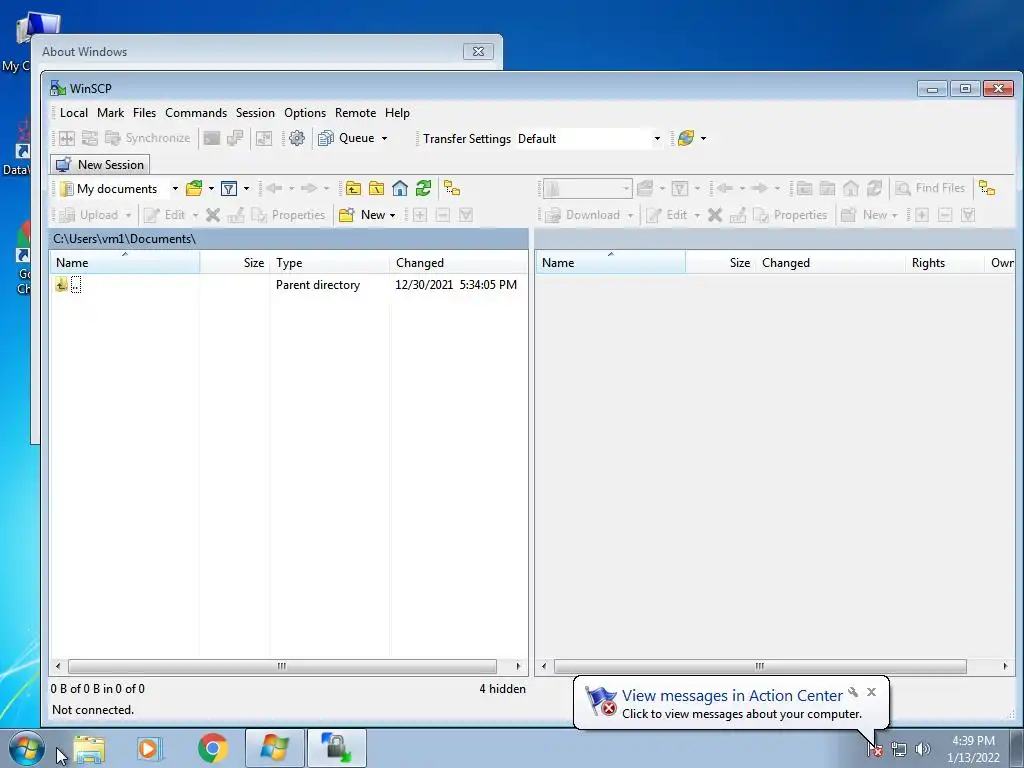
Task: Expand the local Filter dropdown arrow
Action: pyautogui.click(x=246, y=189)
